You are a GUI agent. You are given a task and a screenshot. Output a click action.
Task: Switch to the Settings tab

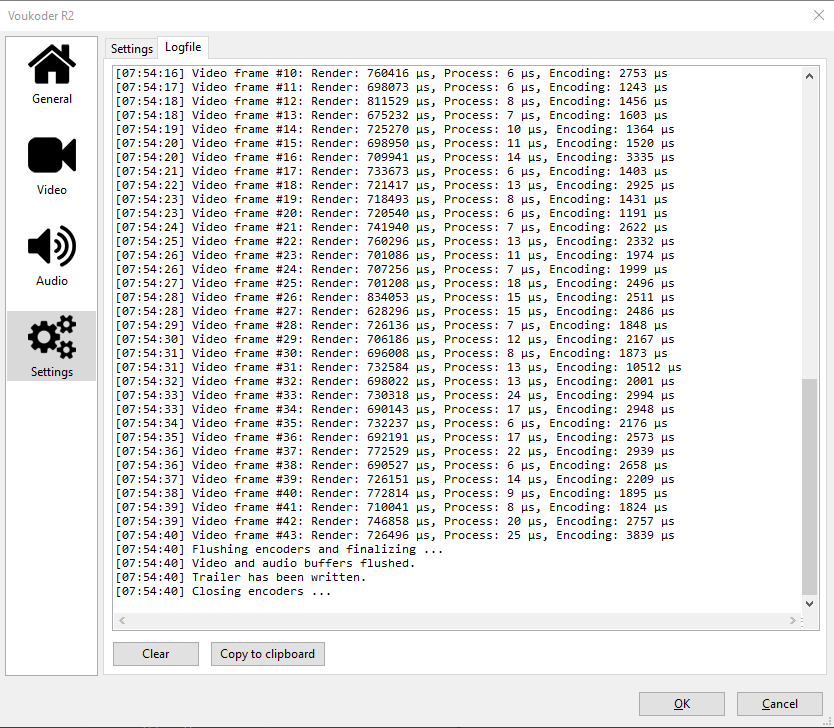pyautogui.click(x=132, y=49)
